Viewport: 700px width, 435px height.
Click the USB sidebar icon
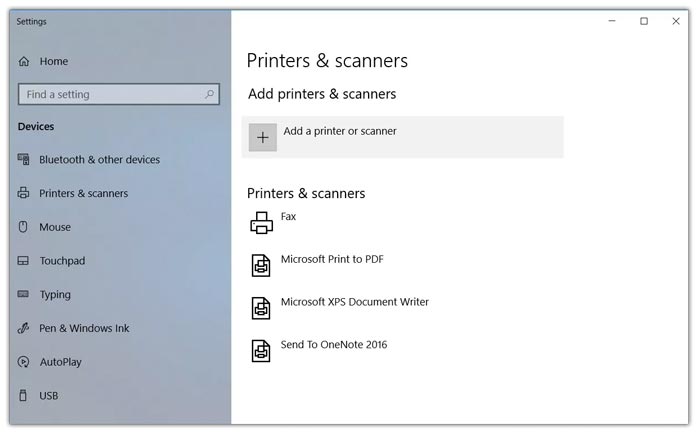pyautogui.click(x=23, y=395)
